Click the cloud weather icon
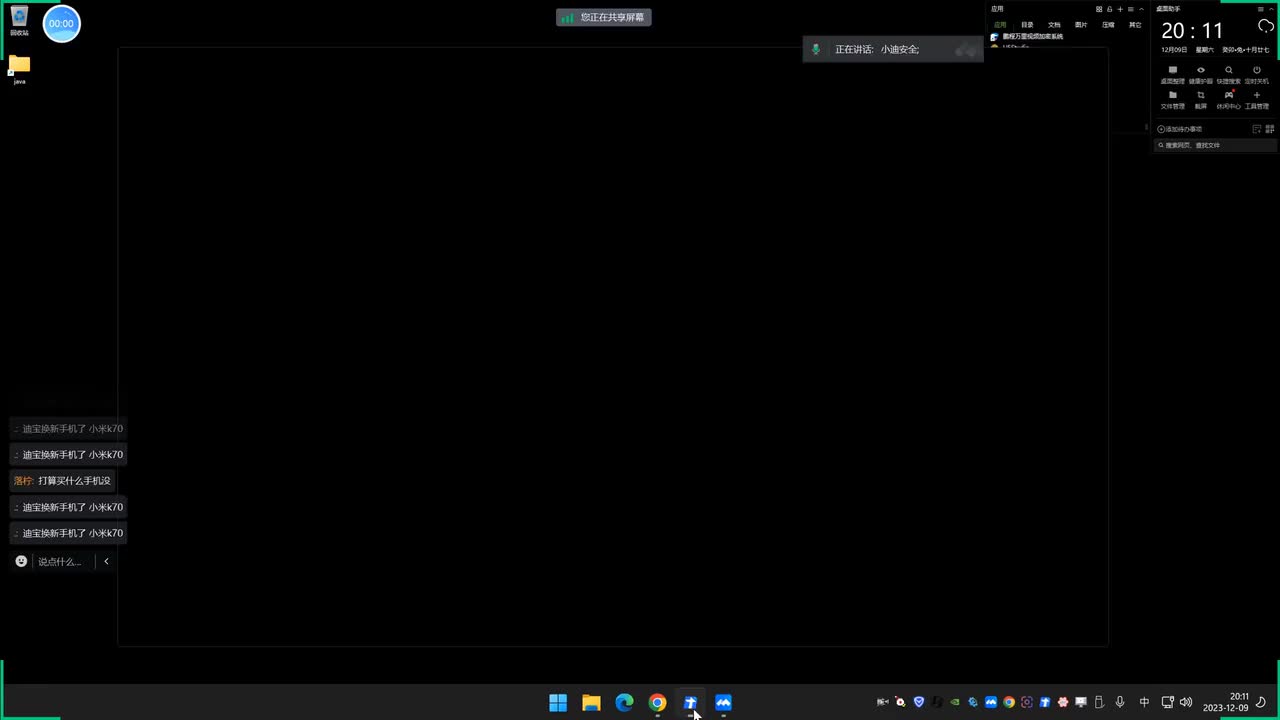The width and height of the screenshot is (1280, 720). coord(1265,26)
